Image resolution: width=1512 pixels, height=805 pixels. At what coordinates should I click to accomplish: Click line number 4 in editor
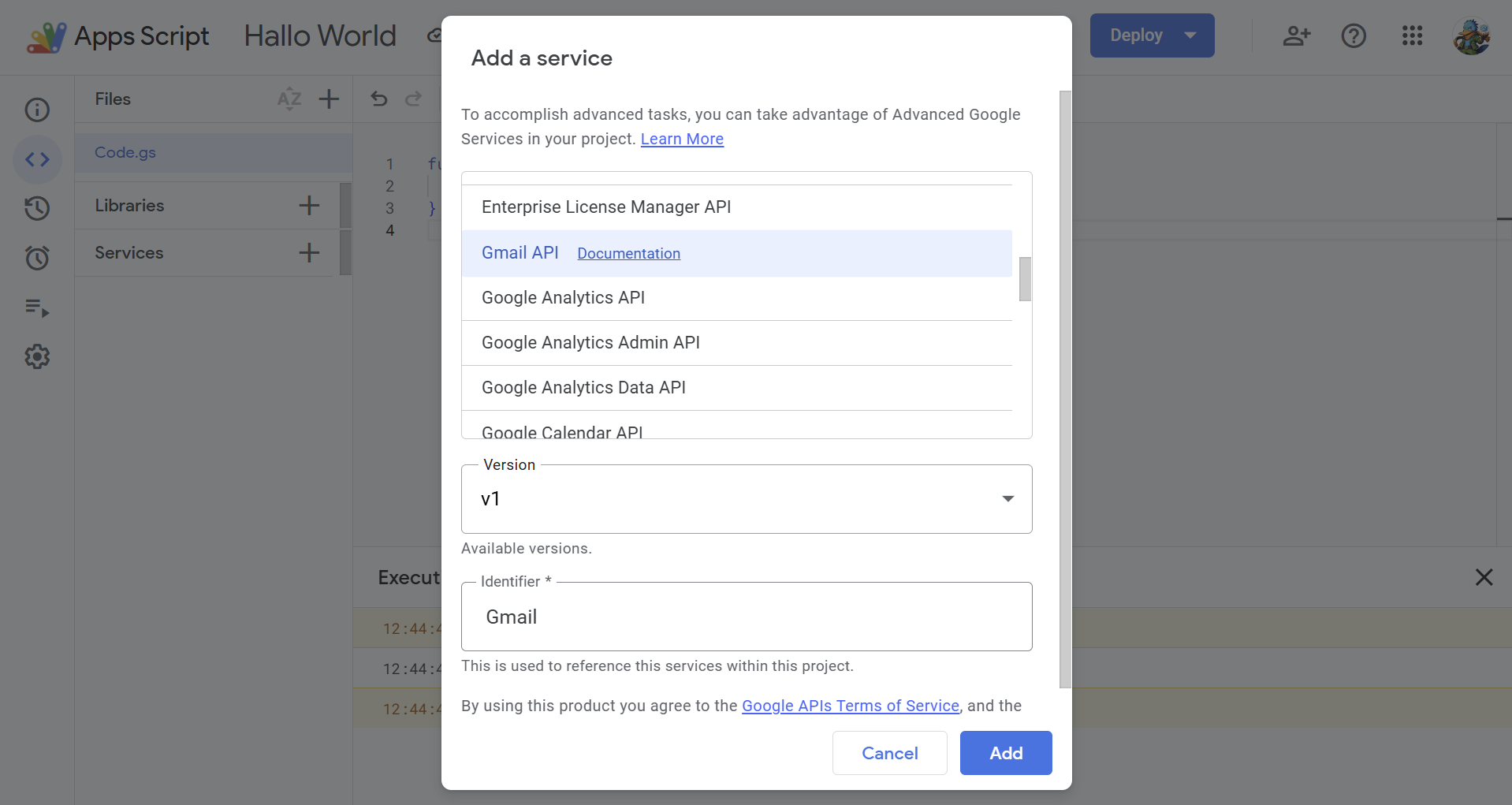(389, 230)
